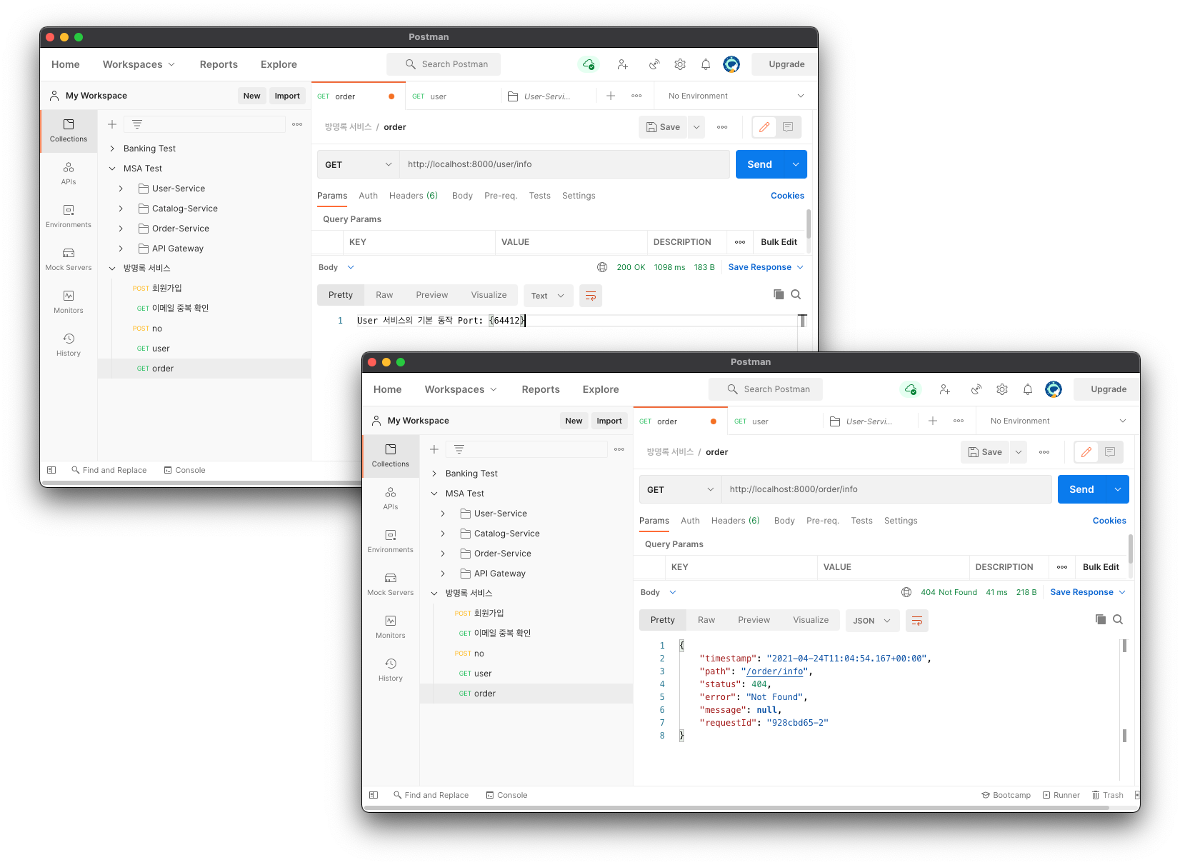Click Send button in front window

tap(1082, 489)
